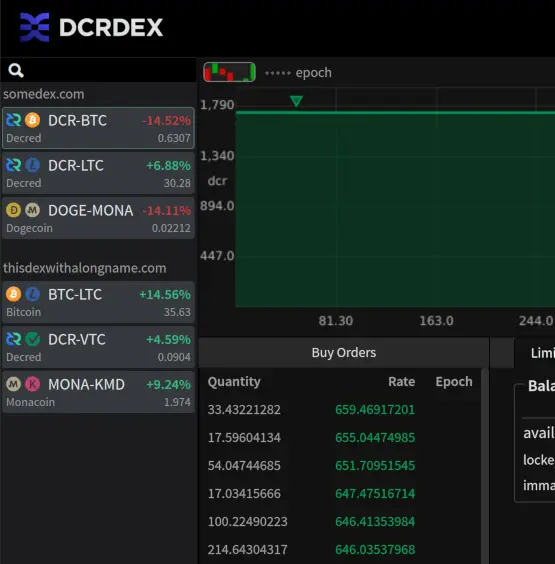Open the MONA-KMD market
The height and width of the screenshot is (564, 555).
[98, 392]
